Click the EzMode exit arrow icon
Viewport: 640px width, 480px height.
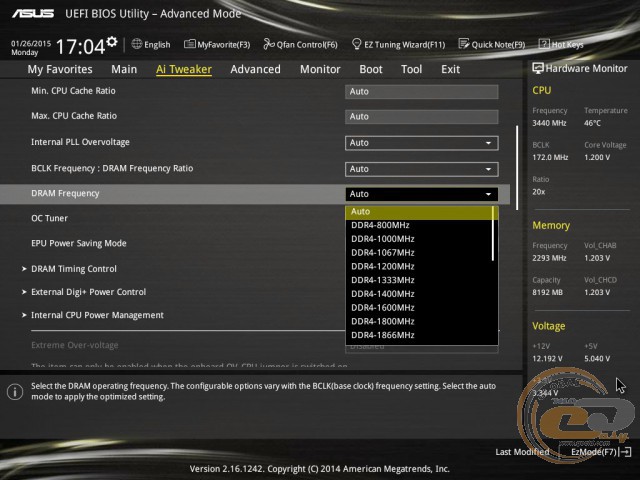[x=625, y=451]
